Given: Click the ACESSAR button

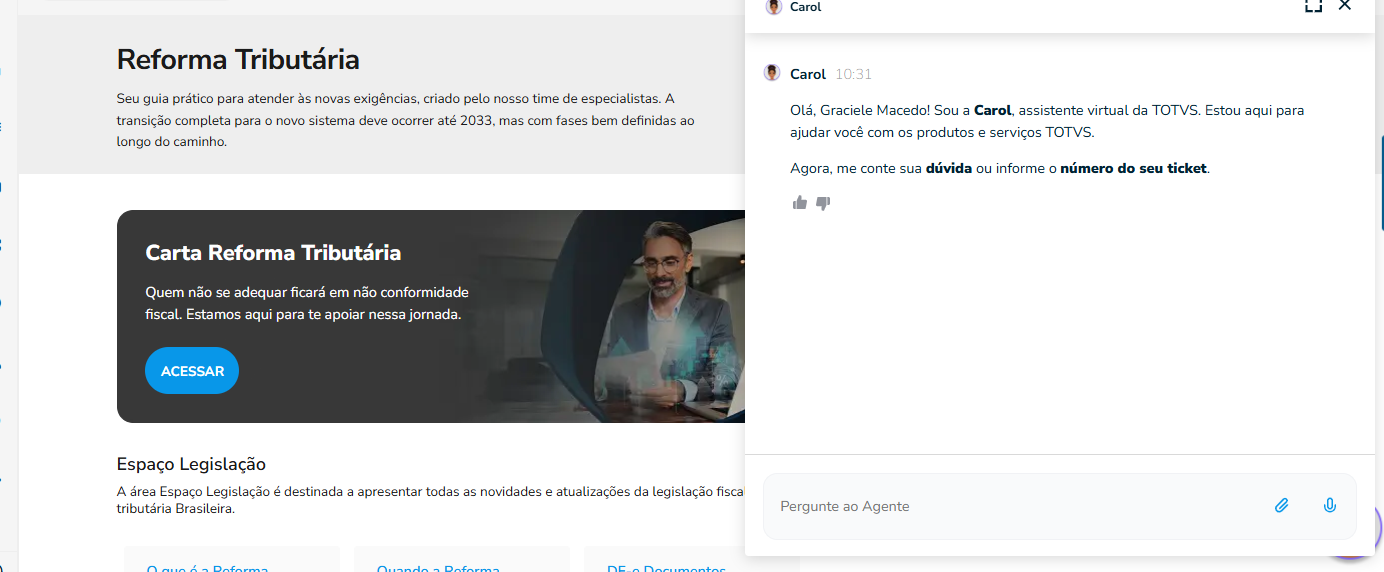Looking at the screenshot, I should 192,371.
